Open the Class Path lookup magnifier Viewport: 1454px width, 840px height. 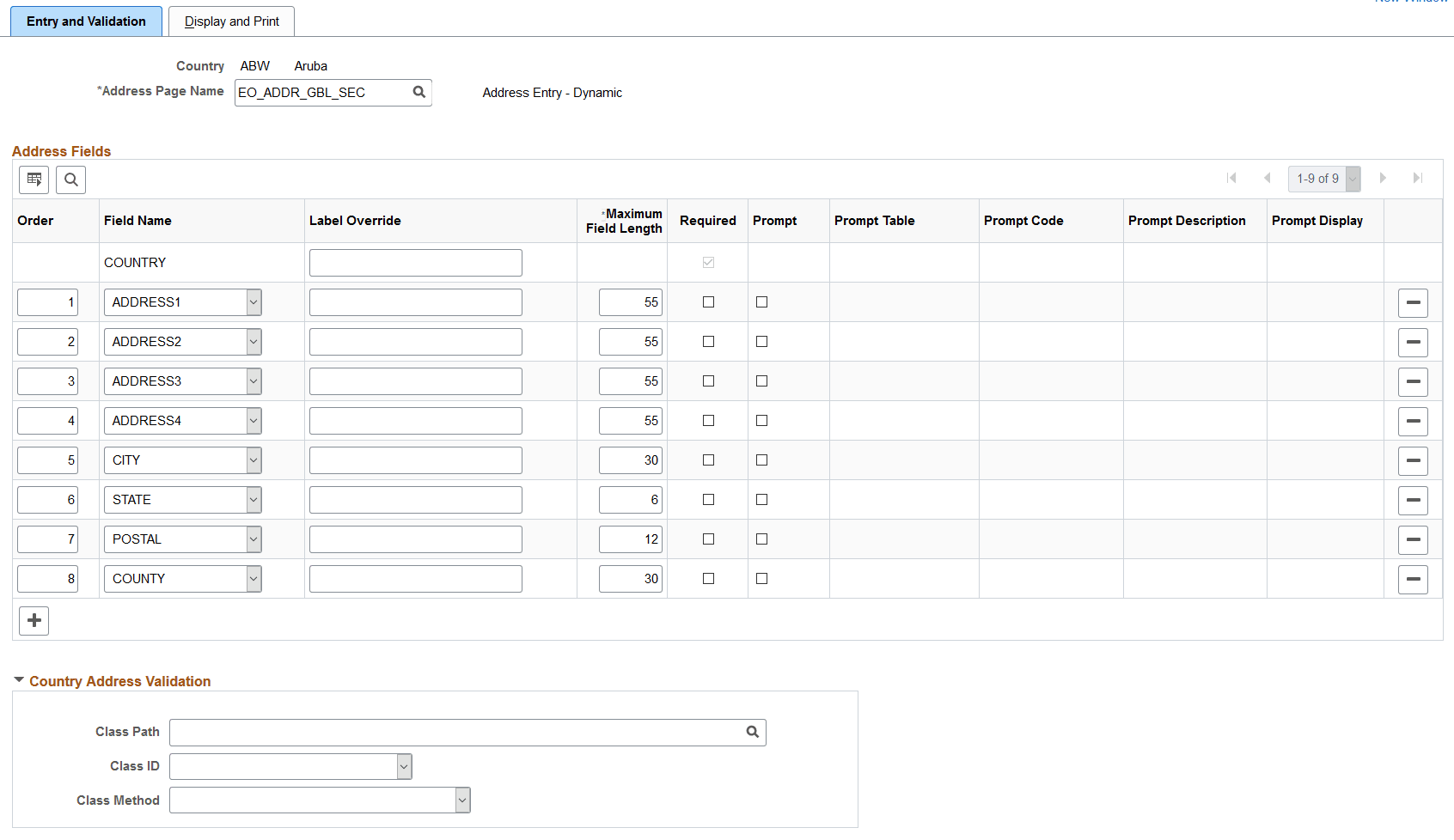click(752, 732)
